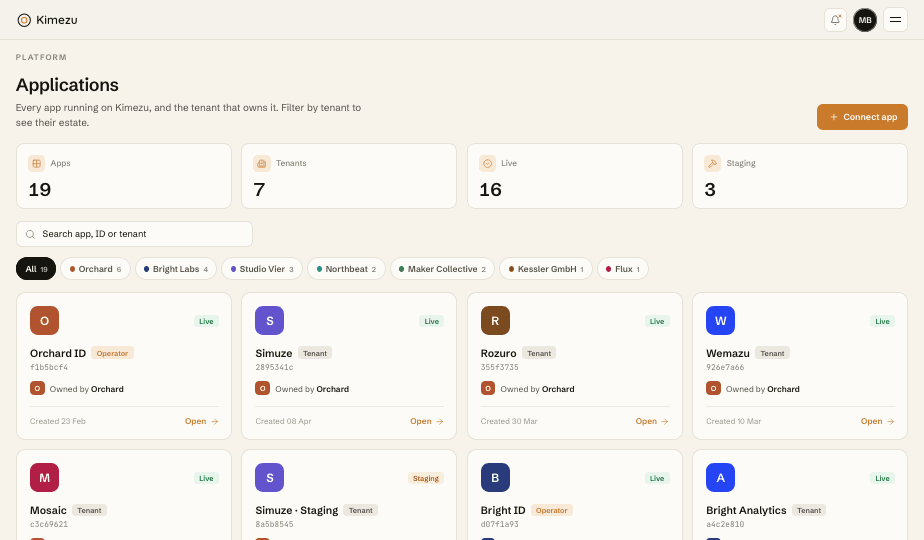The width and height of the screenshot is (924, 540).
Task: Filter apps by Bright Labs tenant
Action: pos(176,269)
